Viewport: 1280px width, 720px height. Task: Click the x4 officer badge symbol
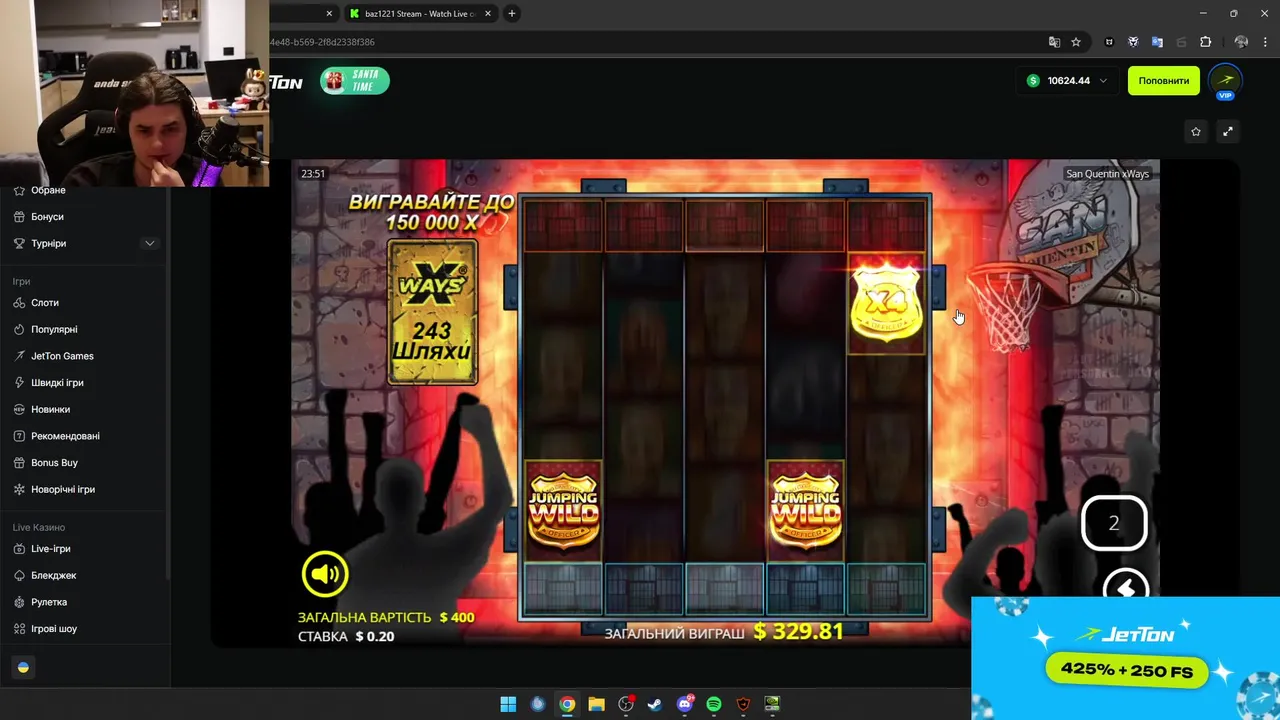pyautogui.click(x=886, y=303)
